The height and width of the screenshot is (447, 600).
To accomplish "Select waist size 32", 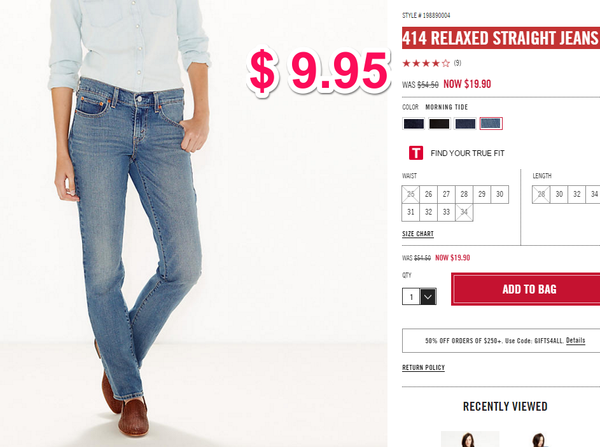I will pos(429,212).
